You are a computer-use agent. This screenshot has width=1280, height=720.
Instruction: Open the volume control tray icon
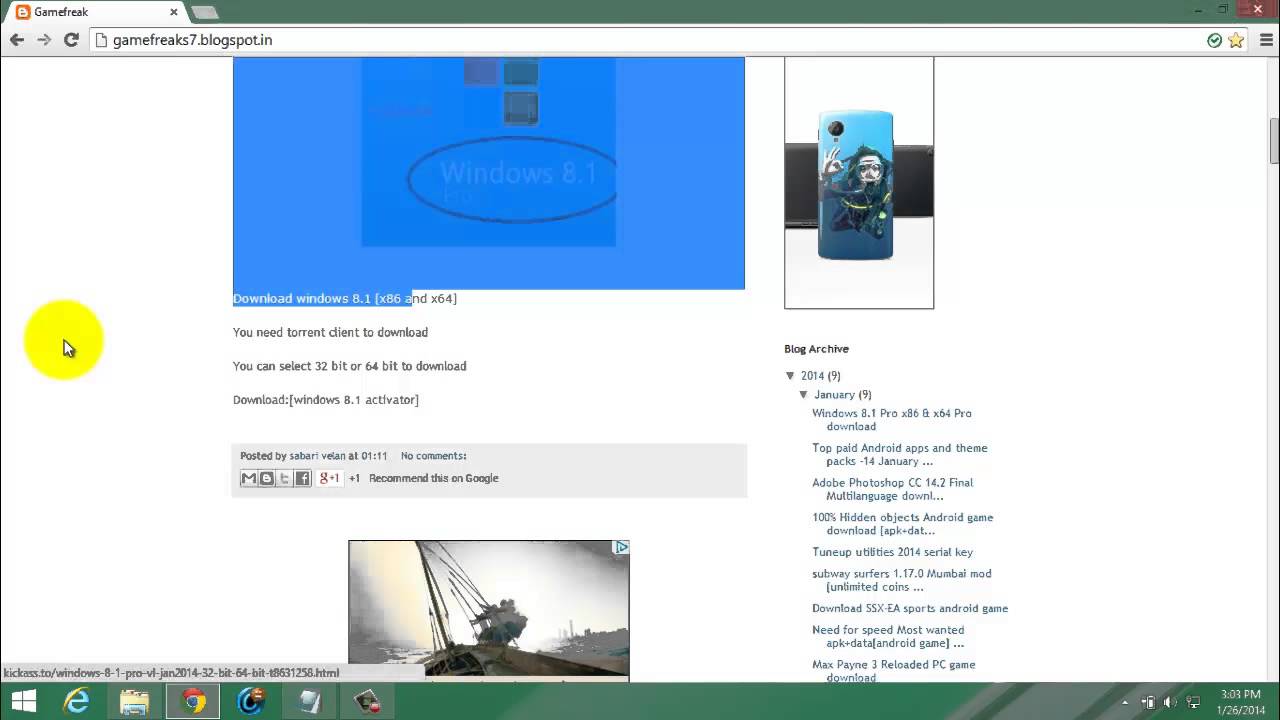1170,702
